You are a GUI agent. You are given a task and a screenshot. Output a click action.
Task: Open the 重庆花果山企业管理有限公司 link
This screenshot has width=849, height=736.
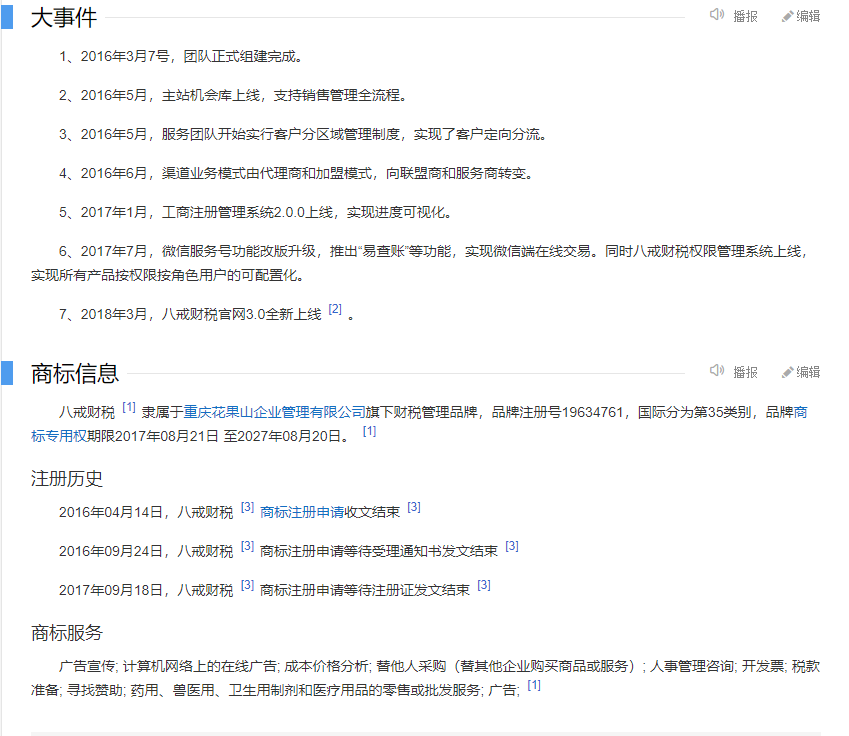tap(275, 413)
